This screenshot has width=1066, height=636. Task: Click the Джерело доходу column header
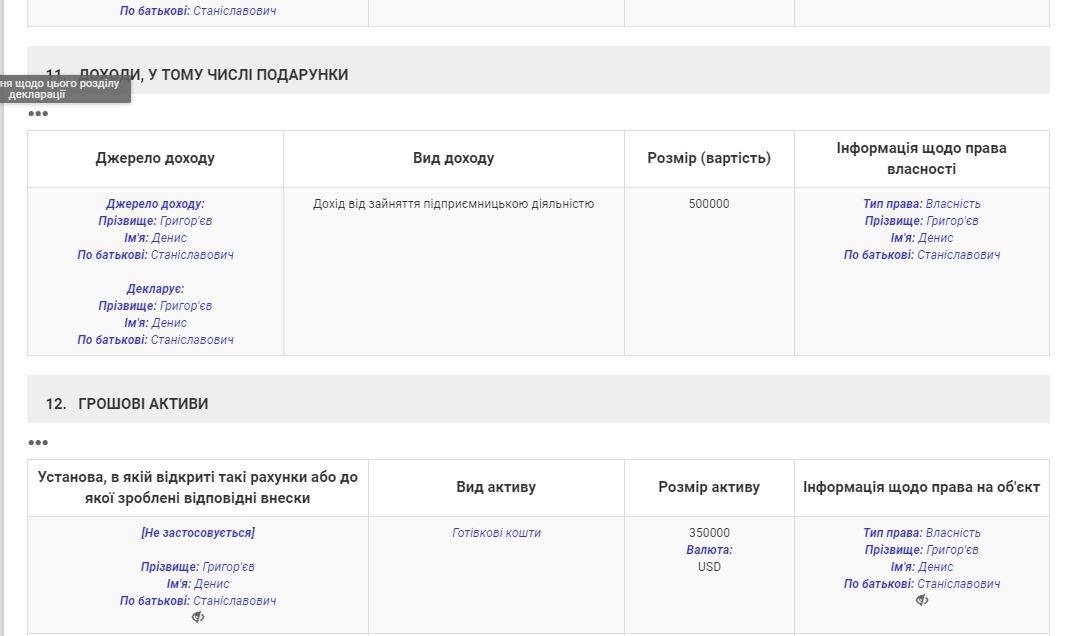click(x=155, y=158)
